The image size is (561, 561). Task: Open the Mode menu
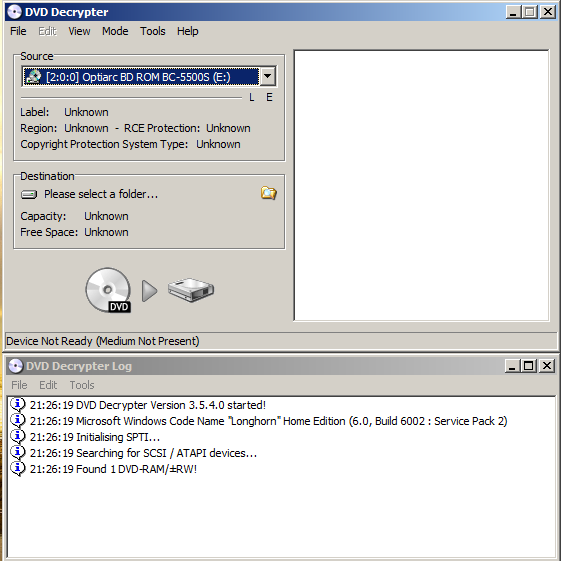115,31
